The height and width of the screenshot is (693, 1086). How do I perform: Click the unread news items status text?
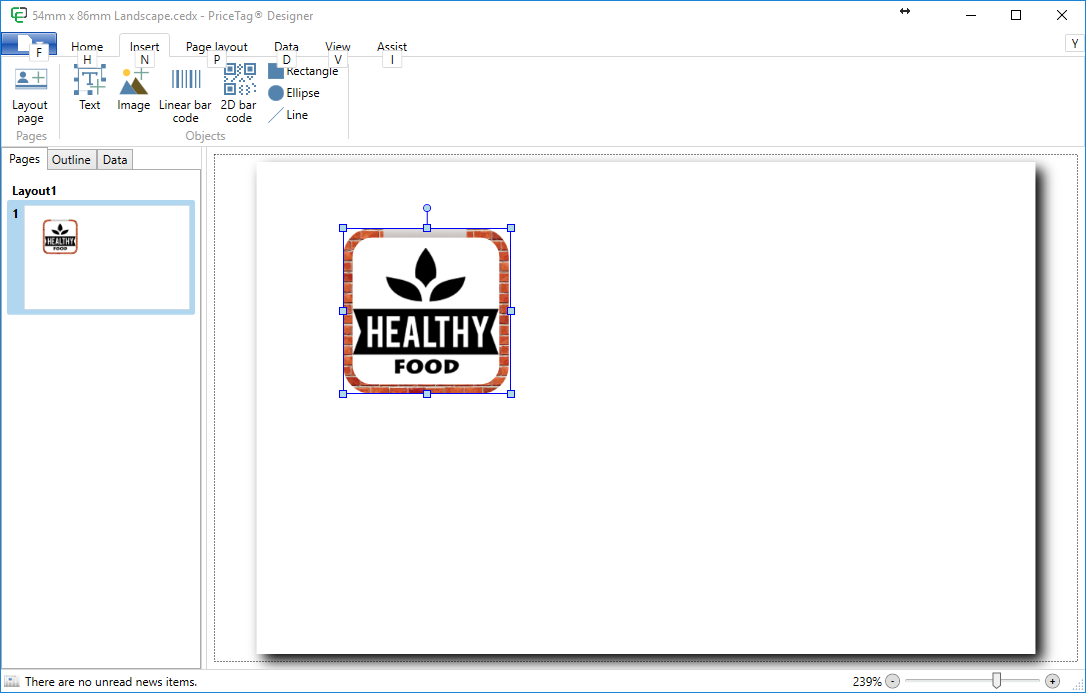(111, 682)
